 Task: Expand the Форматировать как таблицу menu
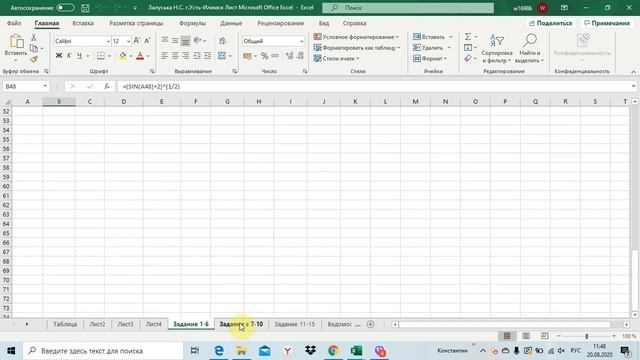[x=357, y=48]
